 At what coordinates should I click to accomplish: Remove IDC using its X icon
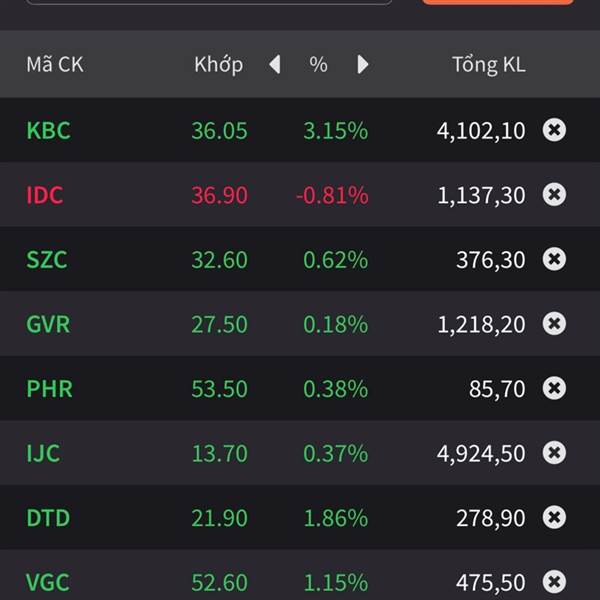(x=554, y=195)
